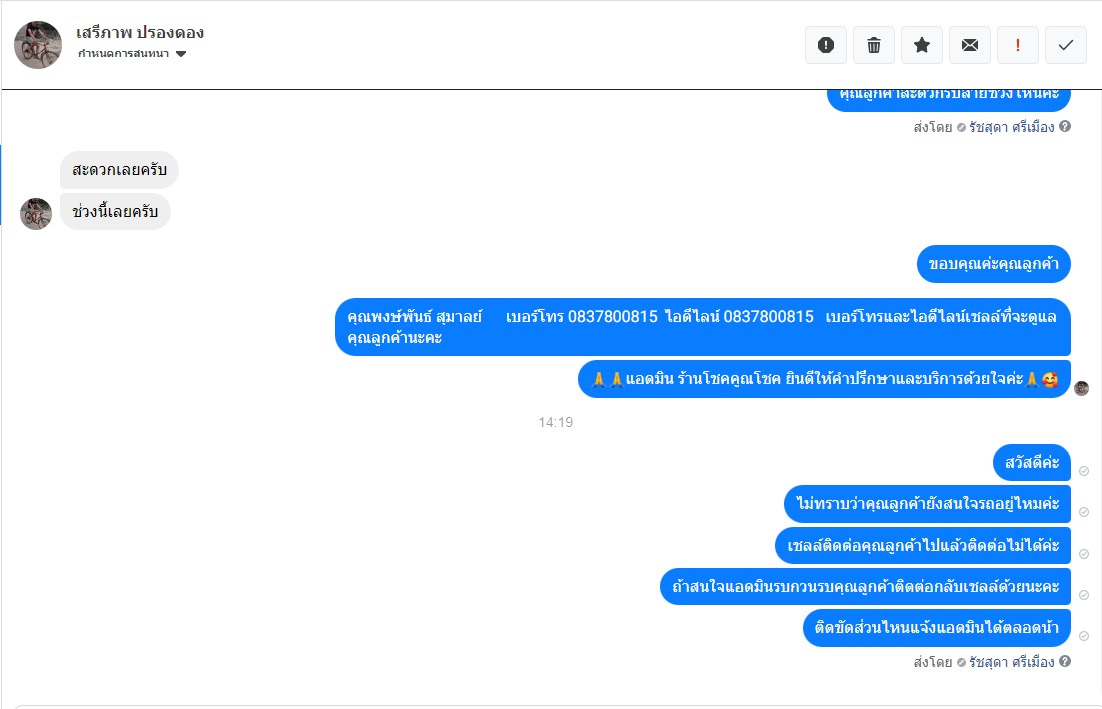Delete conversation with the trash icon
1102x709 pixels.
click(x=874, y=45)
